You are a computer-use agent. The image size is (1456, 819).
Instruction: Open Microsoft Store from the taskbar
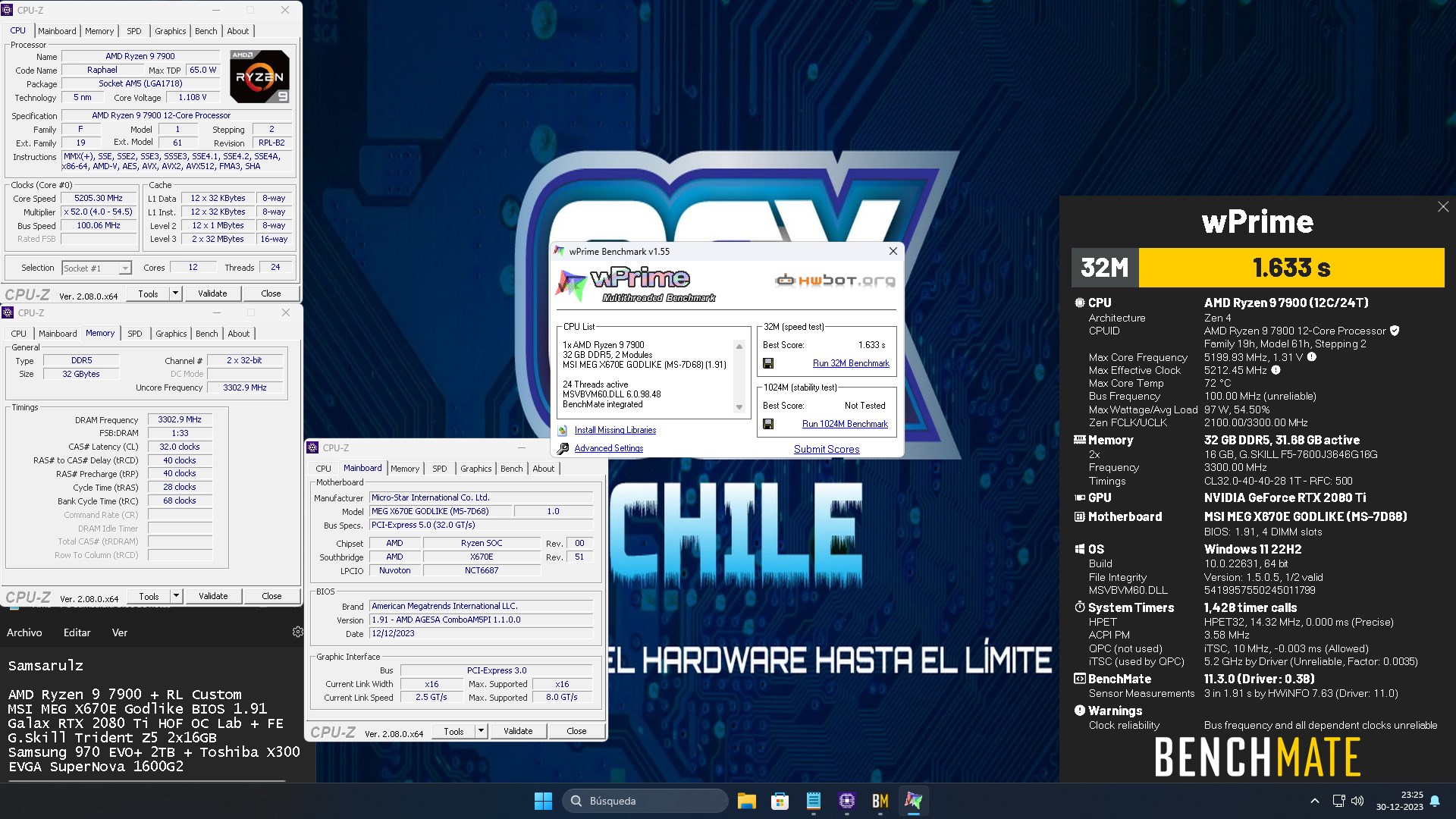coord(780,801)
